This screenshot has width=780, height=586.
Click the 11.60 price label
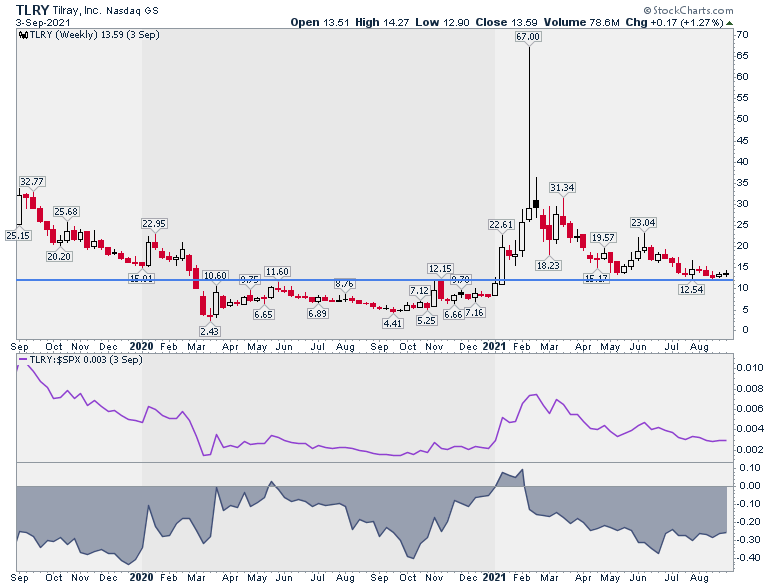[277, 272]
